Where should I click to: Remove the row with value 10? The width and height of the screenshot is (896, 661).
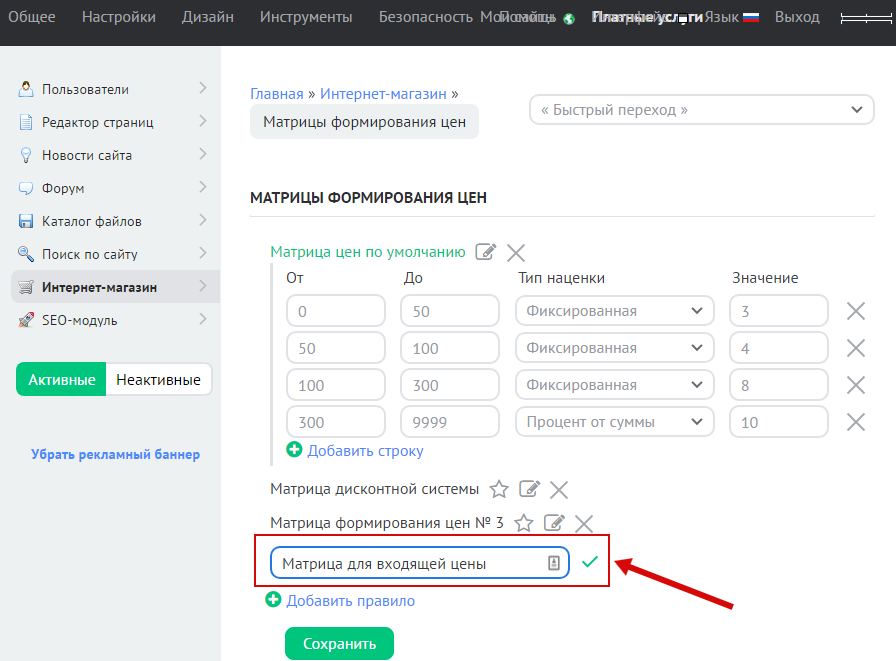[856, 422]
